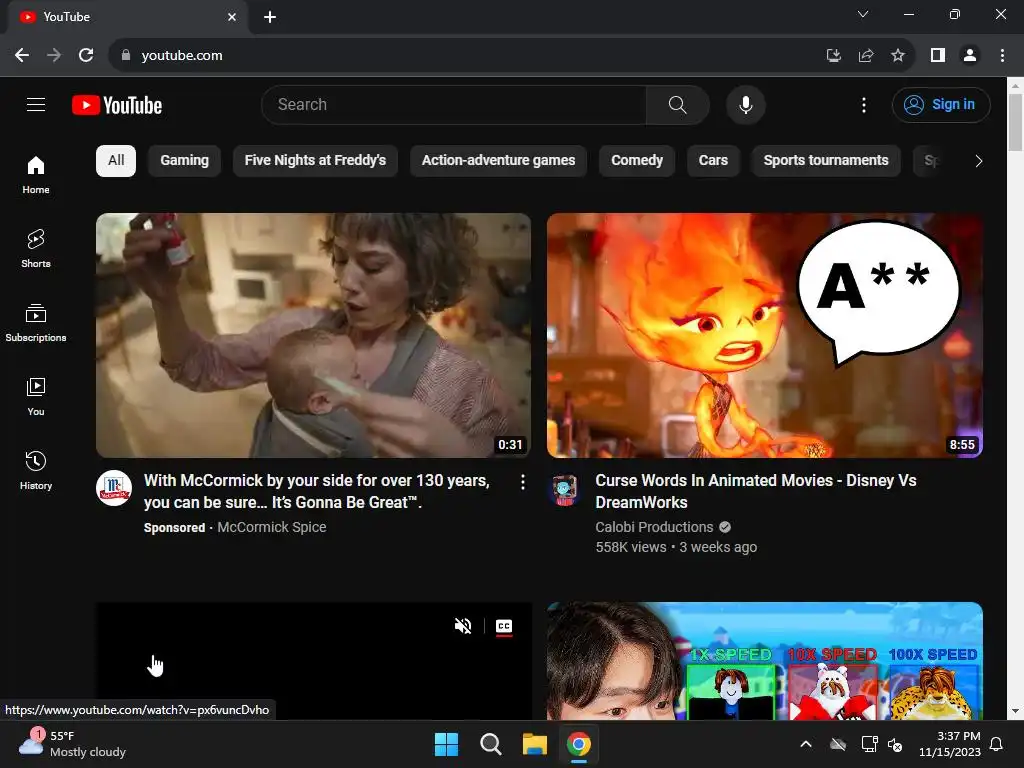This screenshot has width=1024, height=768.
Task: Open Calobi Productions channel name
Action: click(x=654, y=527)
